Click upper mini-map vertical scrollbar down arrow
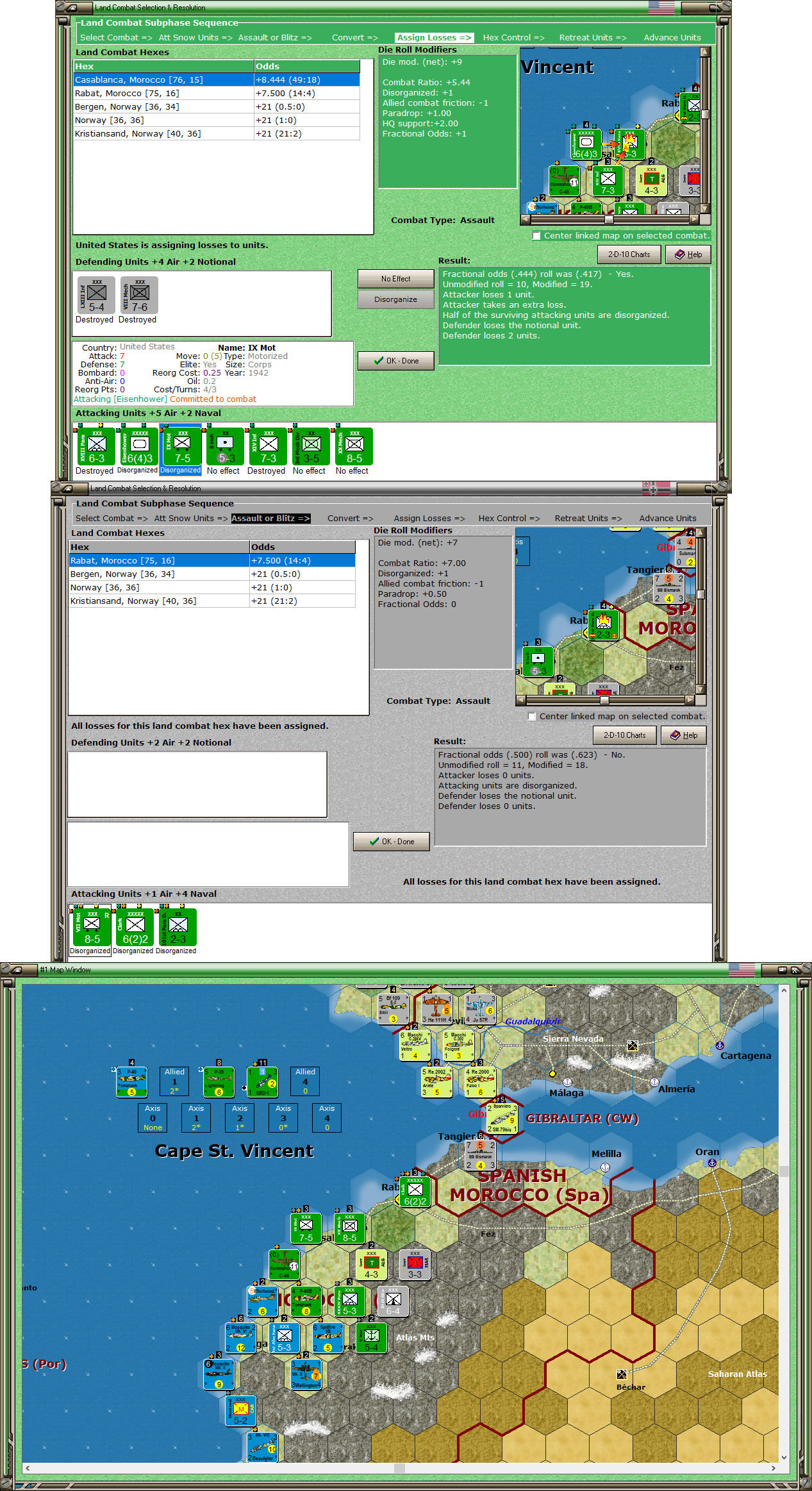Screen dimensions: 812x1491 pyautogui.click(x=705, y=209)
